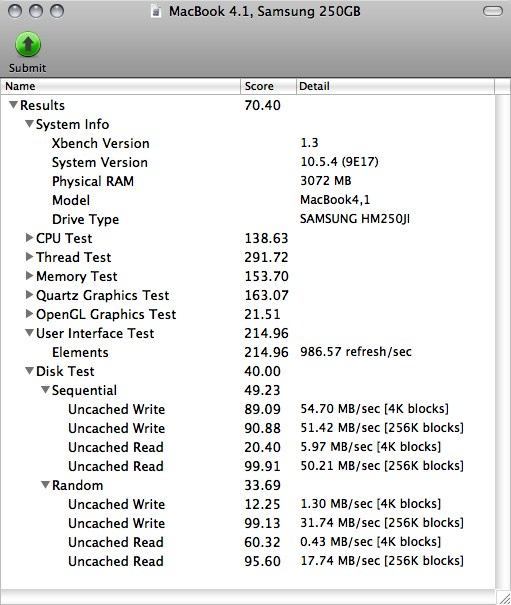Click the 986.57 refresh/sec detail
The image size is (511, 605).
click(356, 352)
